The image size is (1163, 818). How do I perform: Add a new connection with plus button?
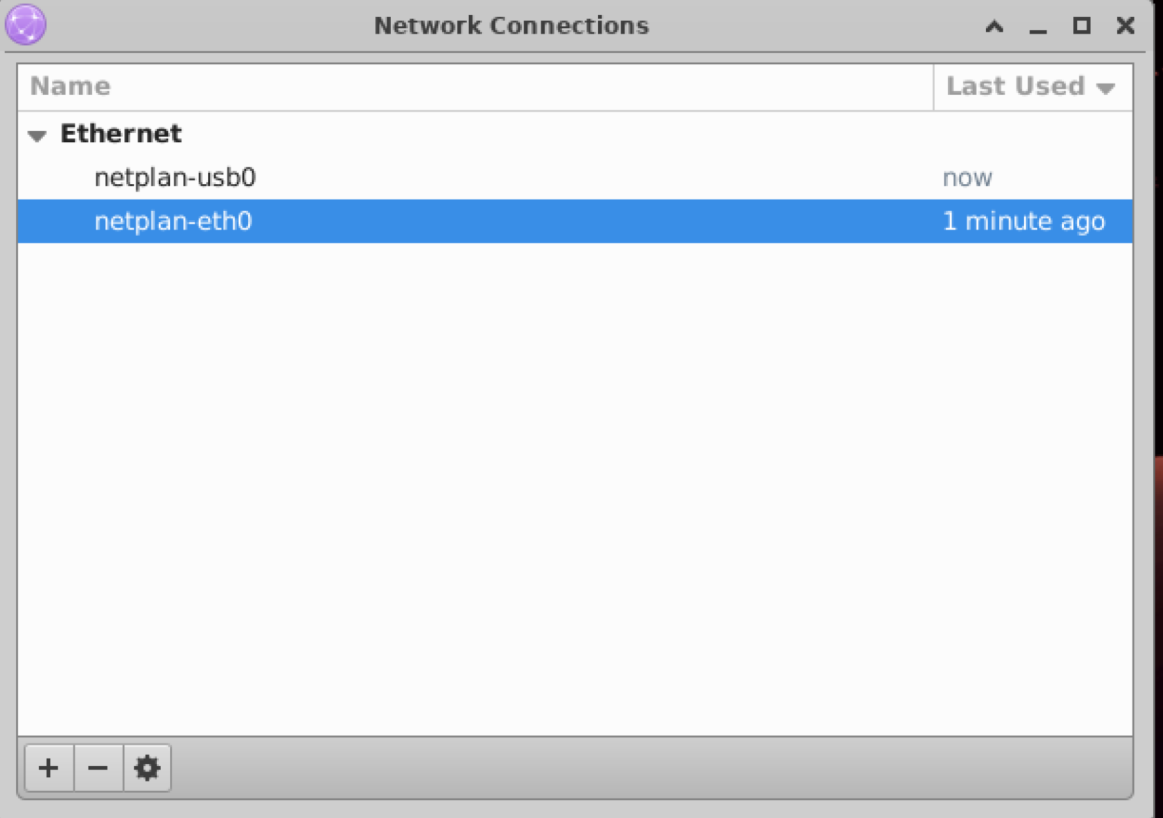click(x=49, y=768)
